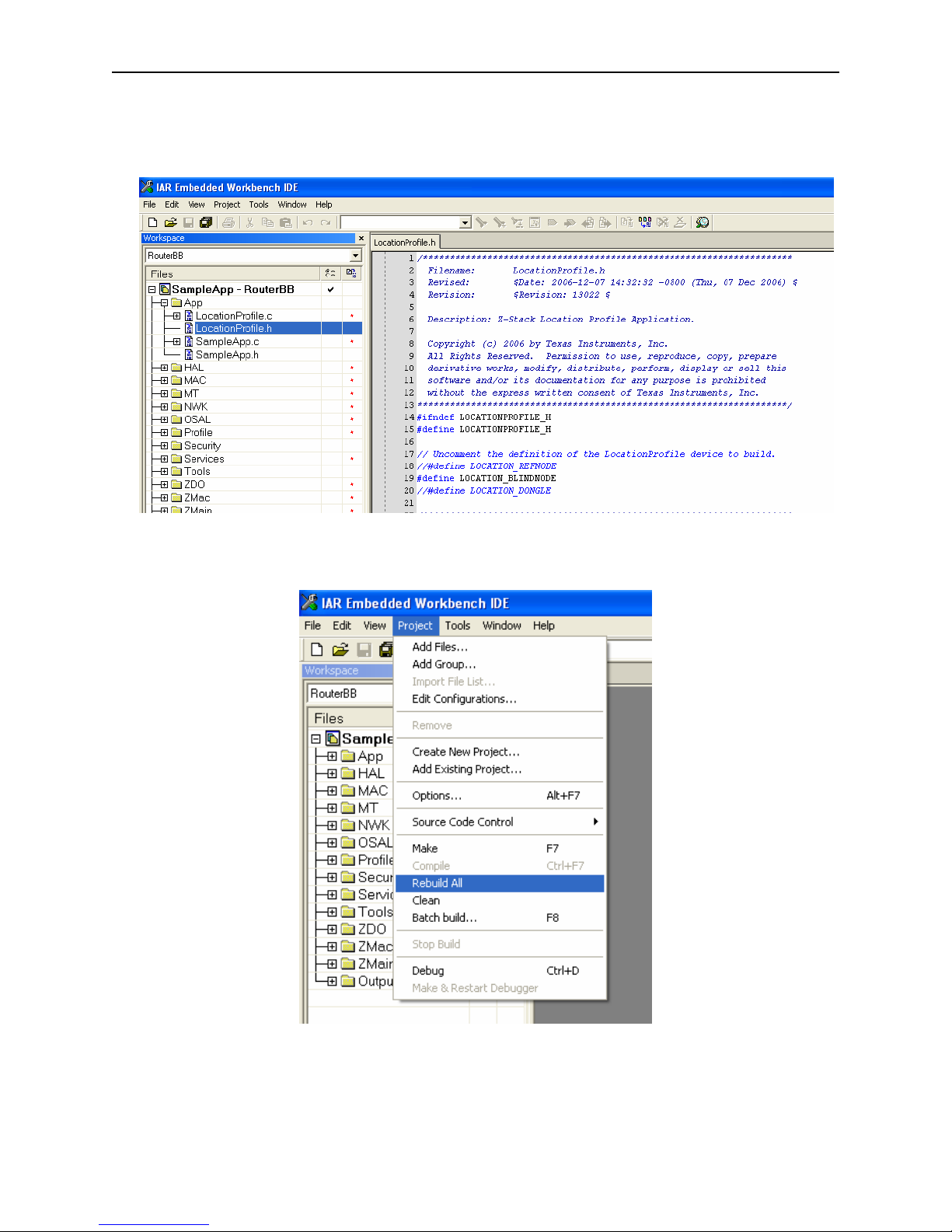The image size is (952, 1232).
Task: Expand HAL folder in the LocationProfile.h window
Action: [x=164, y=368]
